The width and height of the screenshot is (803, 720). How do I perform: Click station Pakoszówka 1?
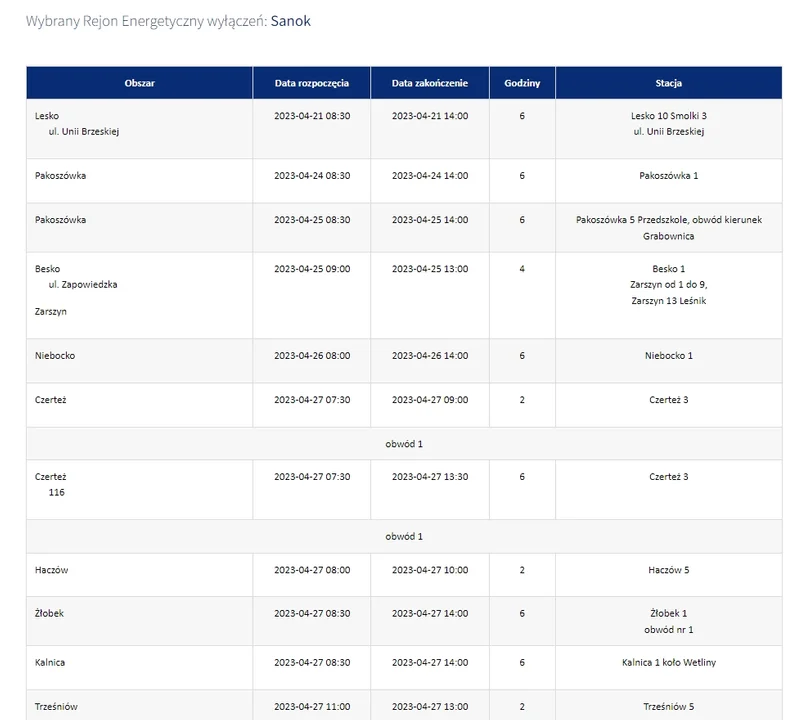668,176
